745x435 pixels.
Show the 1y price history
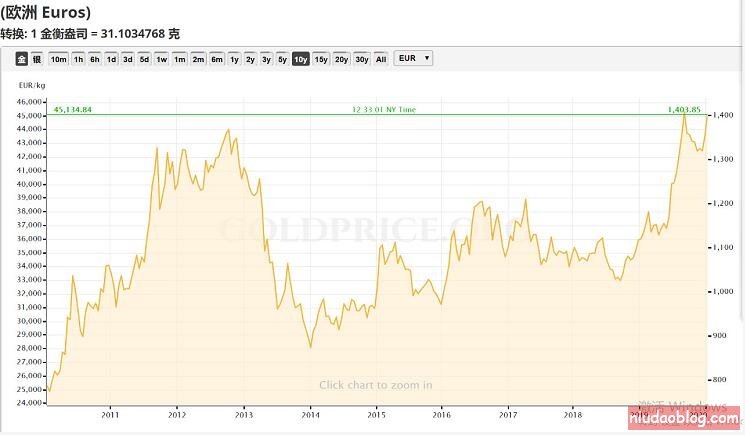[x=234, y=59]
